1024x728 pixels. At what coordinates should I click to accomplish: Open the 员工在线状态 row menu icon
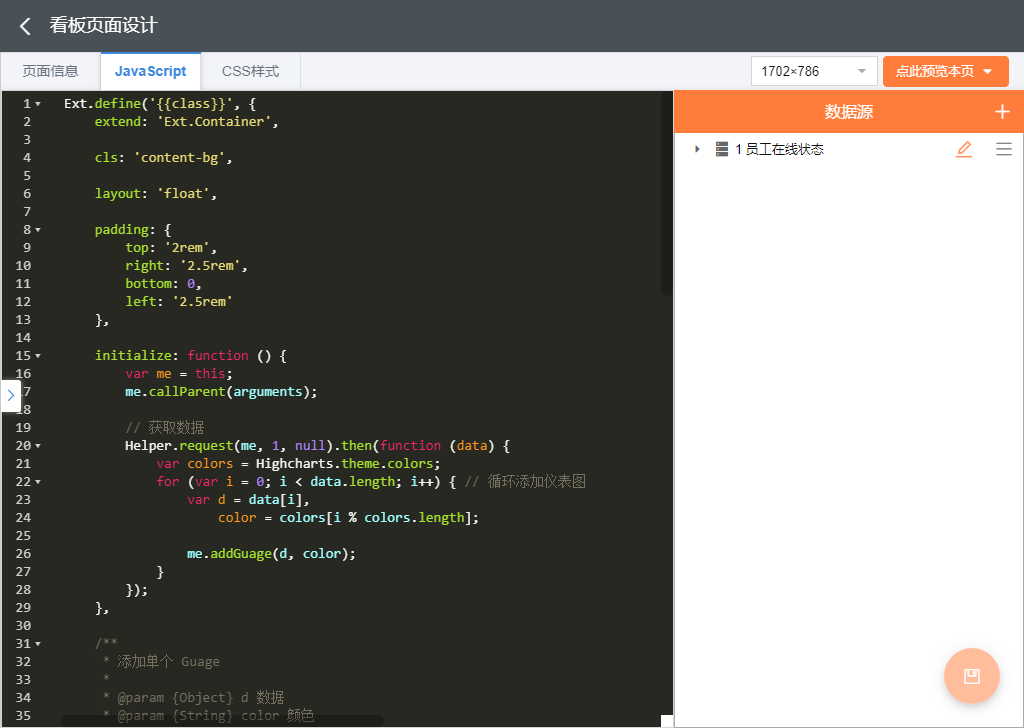click(x=1004, y=150)
